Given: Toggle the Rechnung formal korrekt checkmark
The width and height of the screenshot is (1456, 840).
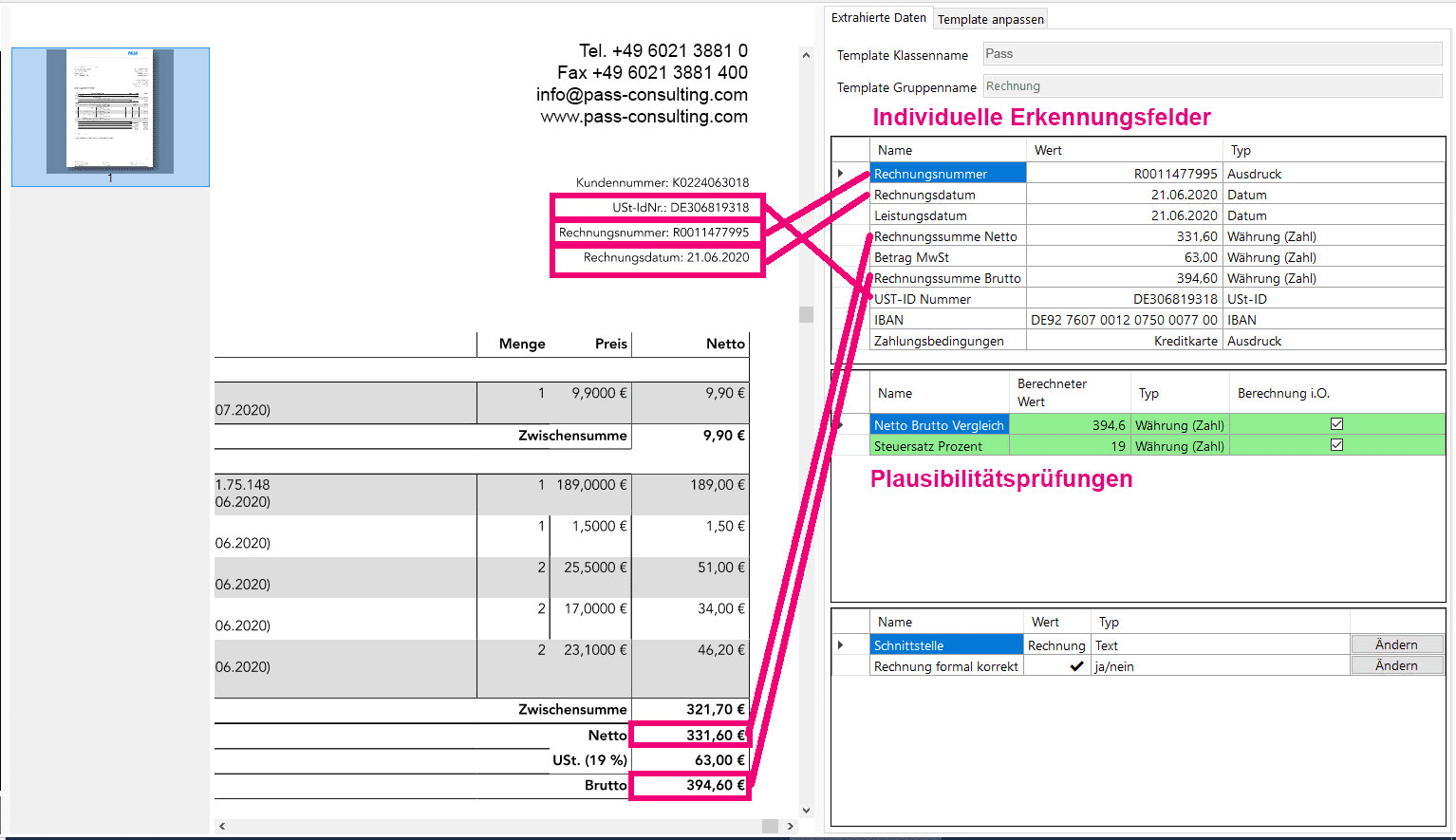Looking at the screenshot, I should [1076, 666].
